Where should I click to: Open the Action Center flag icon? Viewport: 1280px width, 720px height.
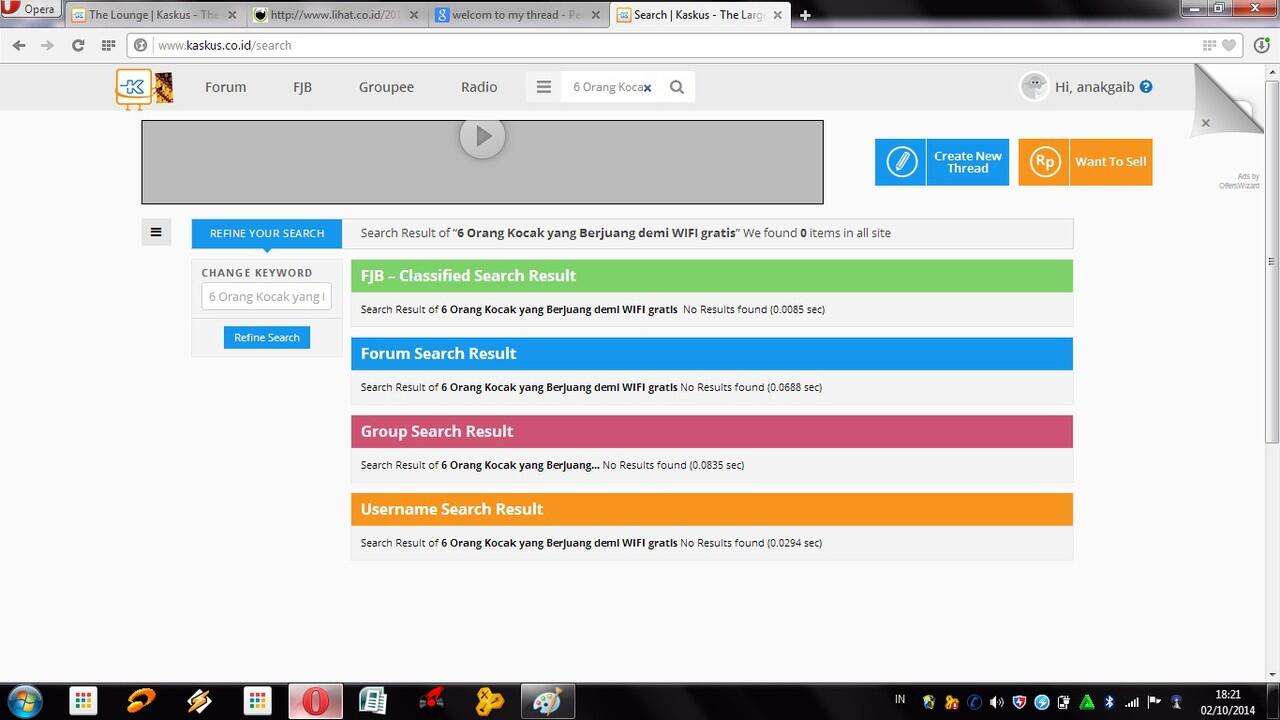1154,702
